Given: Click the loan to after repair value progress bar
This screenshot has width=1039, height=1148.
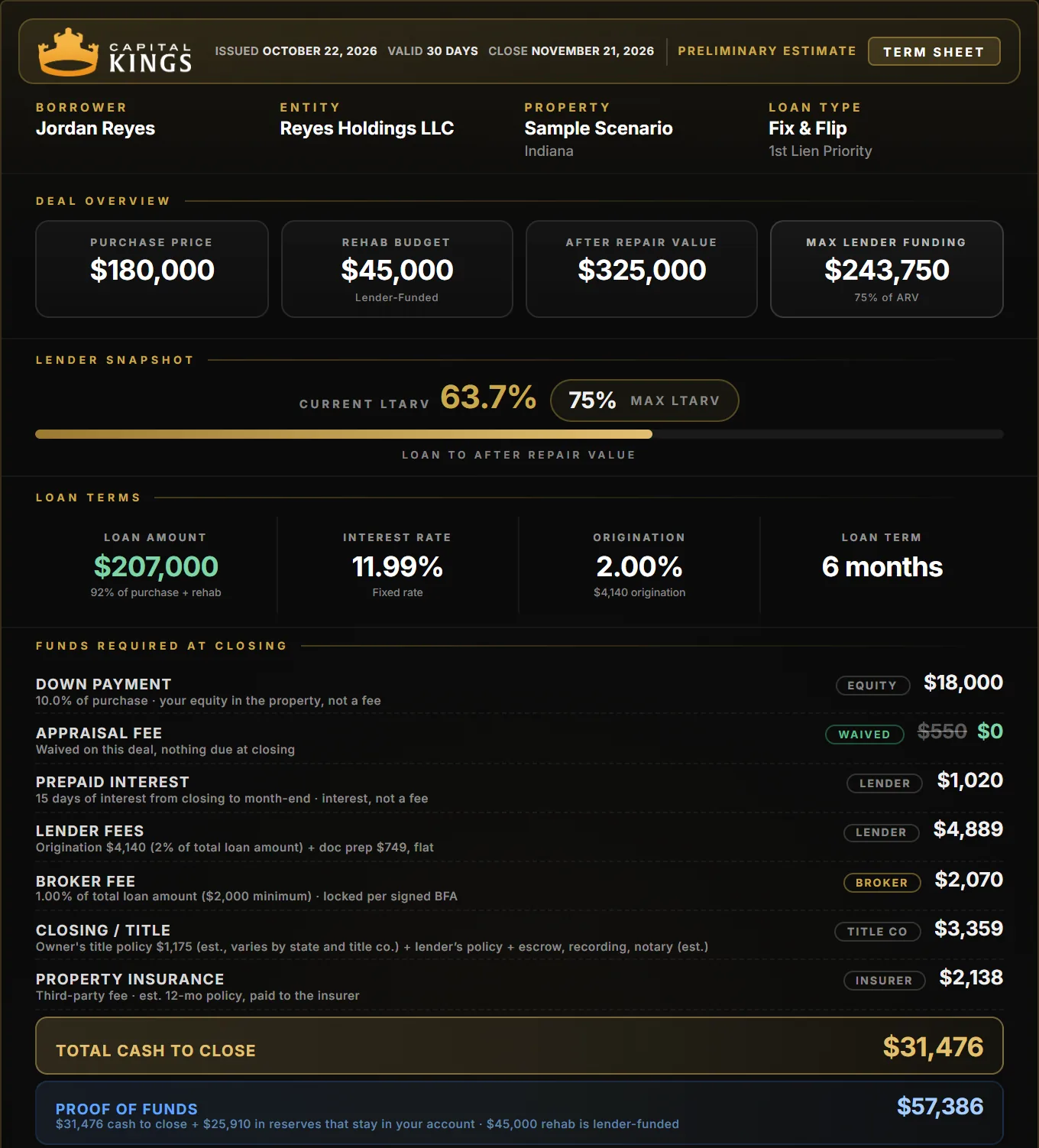Looking at the screenshot, I should [x=519, y=434].
